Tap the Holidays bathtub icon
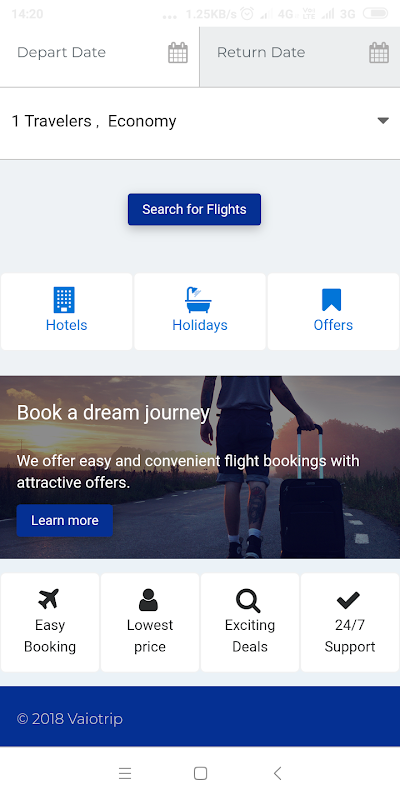 click(x=198, y=299)
